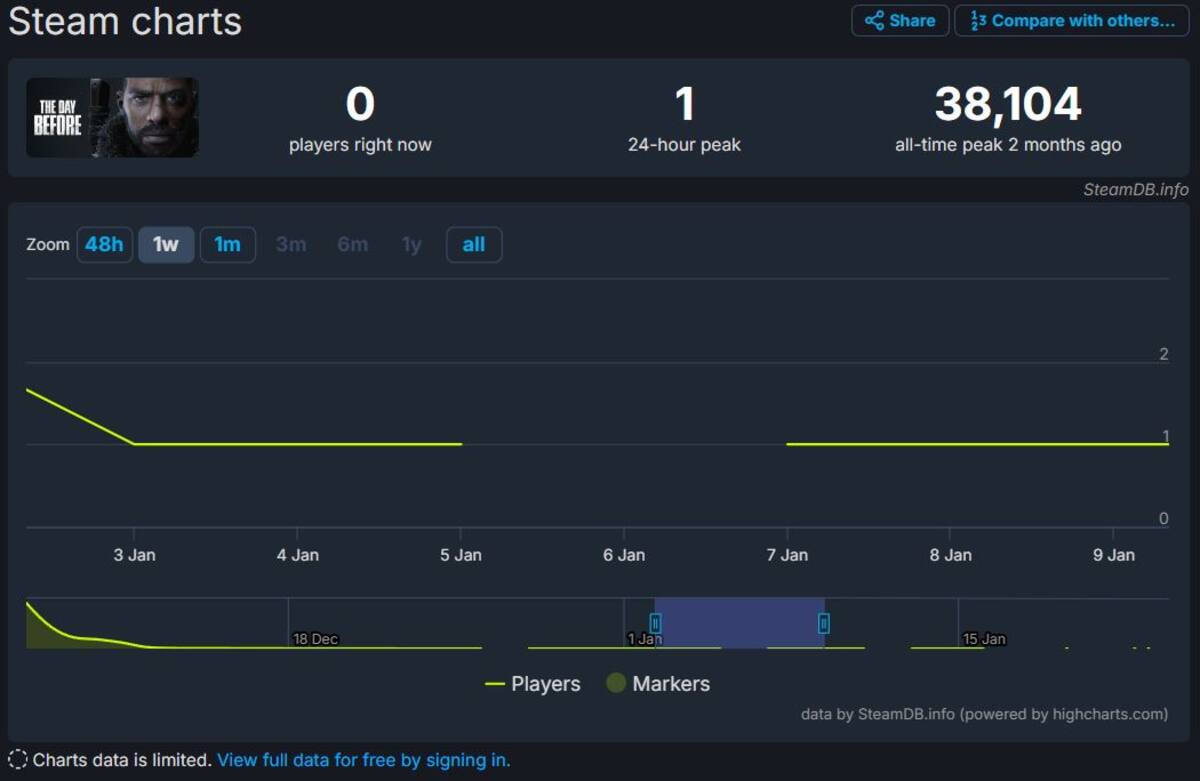Click the 7 Jan axis label
Screen dimensions: 1200x781
pos(787,555)
